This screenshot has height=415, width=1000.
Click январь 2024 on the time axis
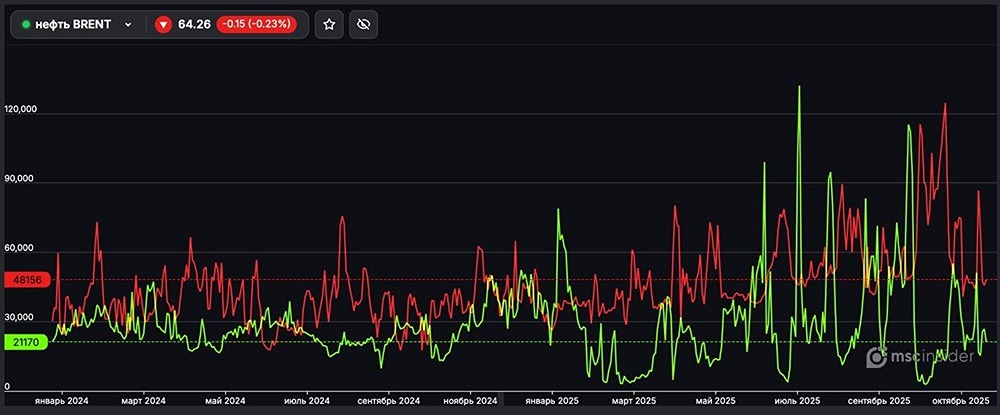(x=60, y=399)
